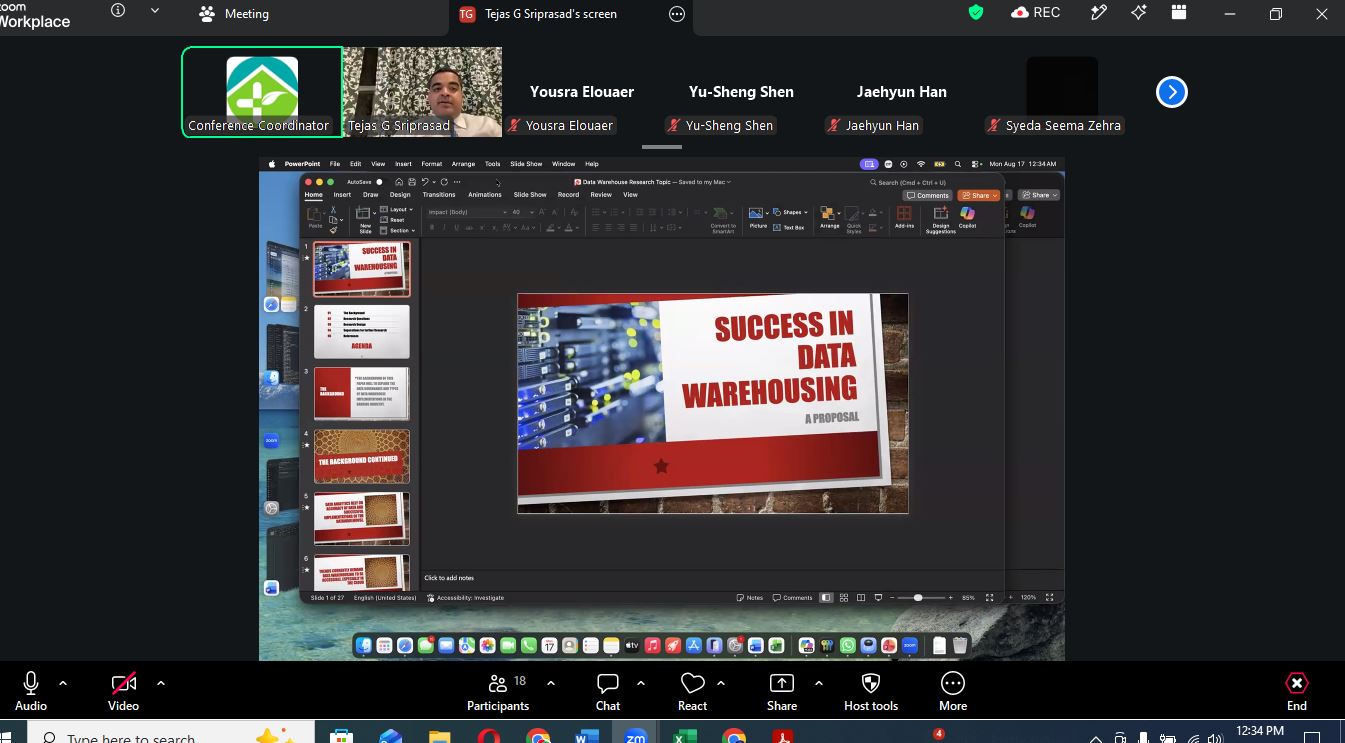The width and height of the screenshot is (1345, 743).
Task: Adjust the PowerPoint zoom slider handle
Action: point(918,598)
